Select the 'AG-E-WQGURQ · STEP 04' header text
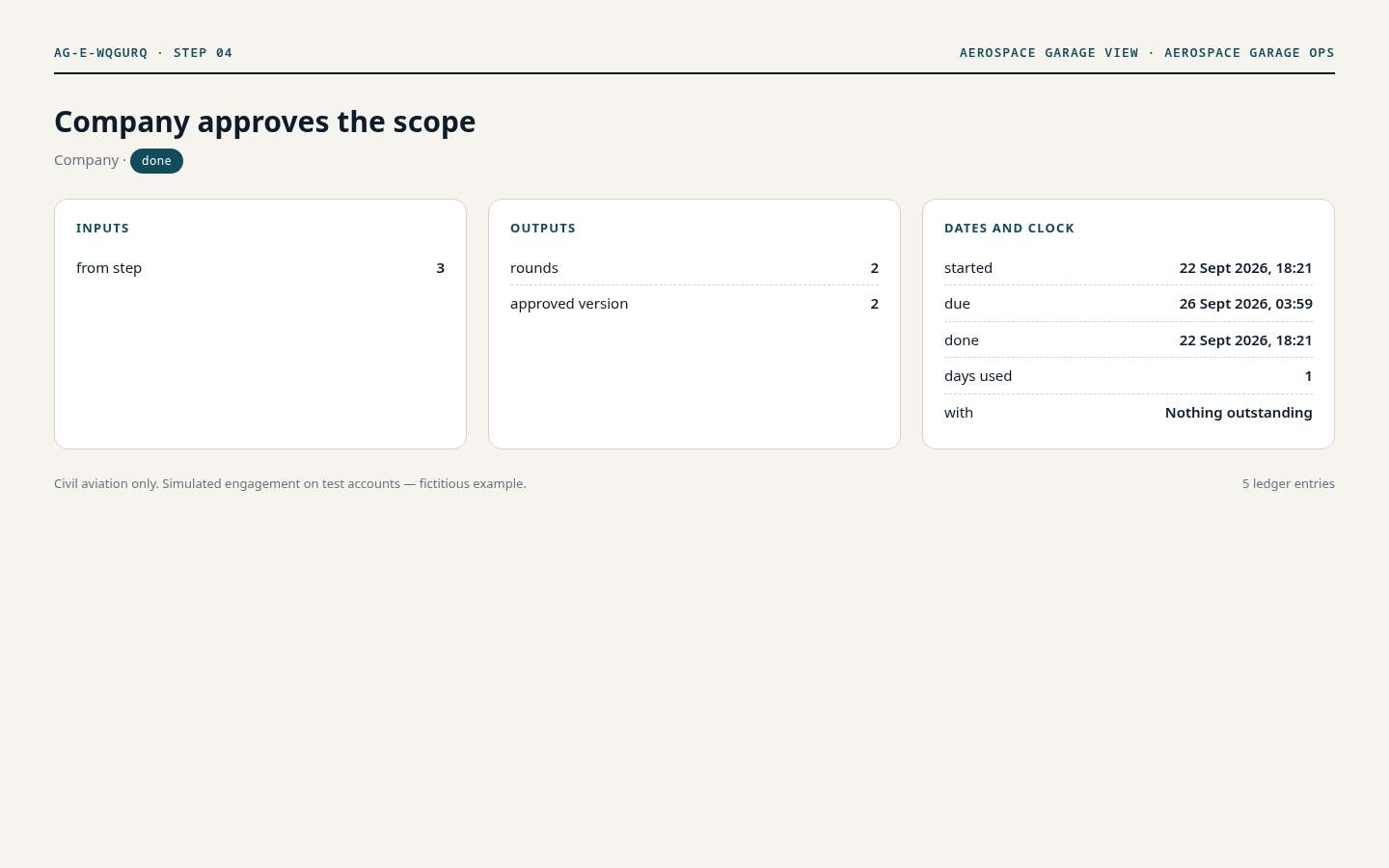The height and width of the screenshot is (868, 1389). coord(143,53)
